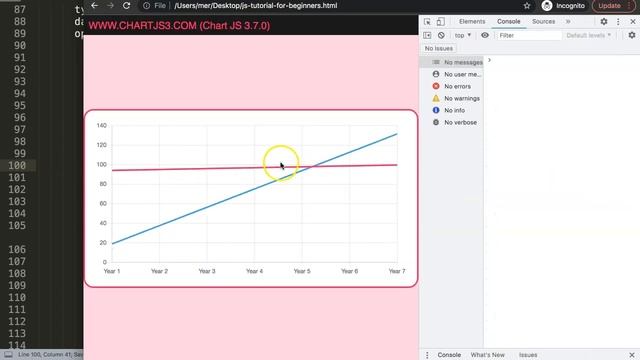Click the No Issues label
This screenshot has height=360, width=640.
click(439, 48)
